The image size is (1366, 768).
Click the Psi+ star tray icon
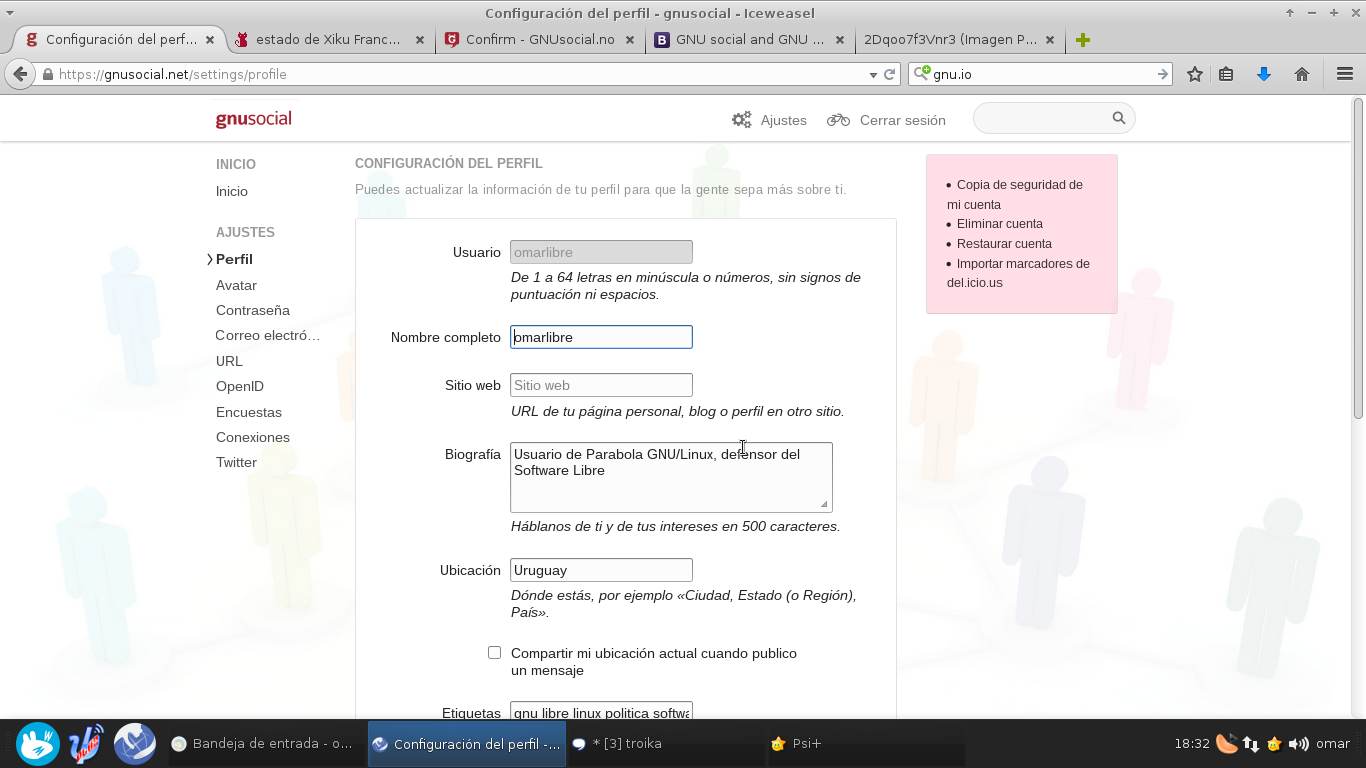[1274, 744]
